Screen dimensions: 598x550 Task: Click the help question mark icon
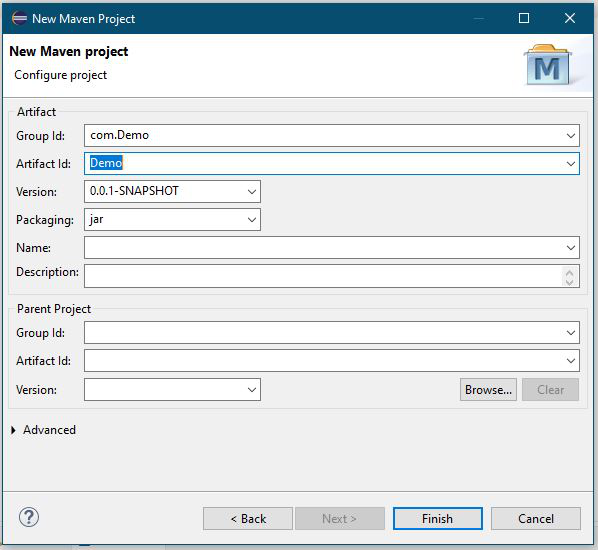tap(29, 518)
